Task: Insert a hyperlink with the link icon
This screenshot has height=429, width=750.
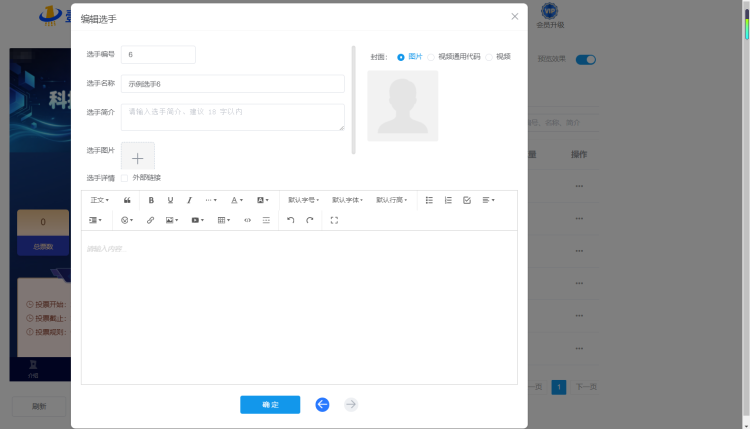Action: point(150,220)
